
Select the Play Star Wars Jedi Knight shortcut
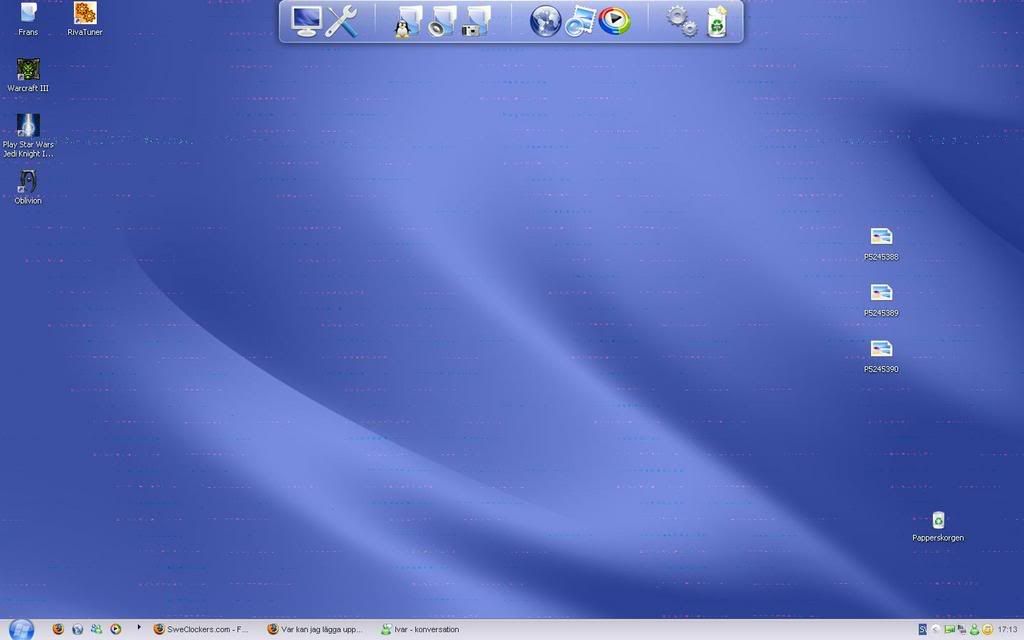coord(28,126)
